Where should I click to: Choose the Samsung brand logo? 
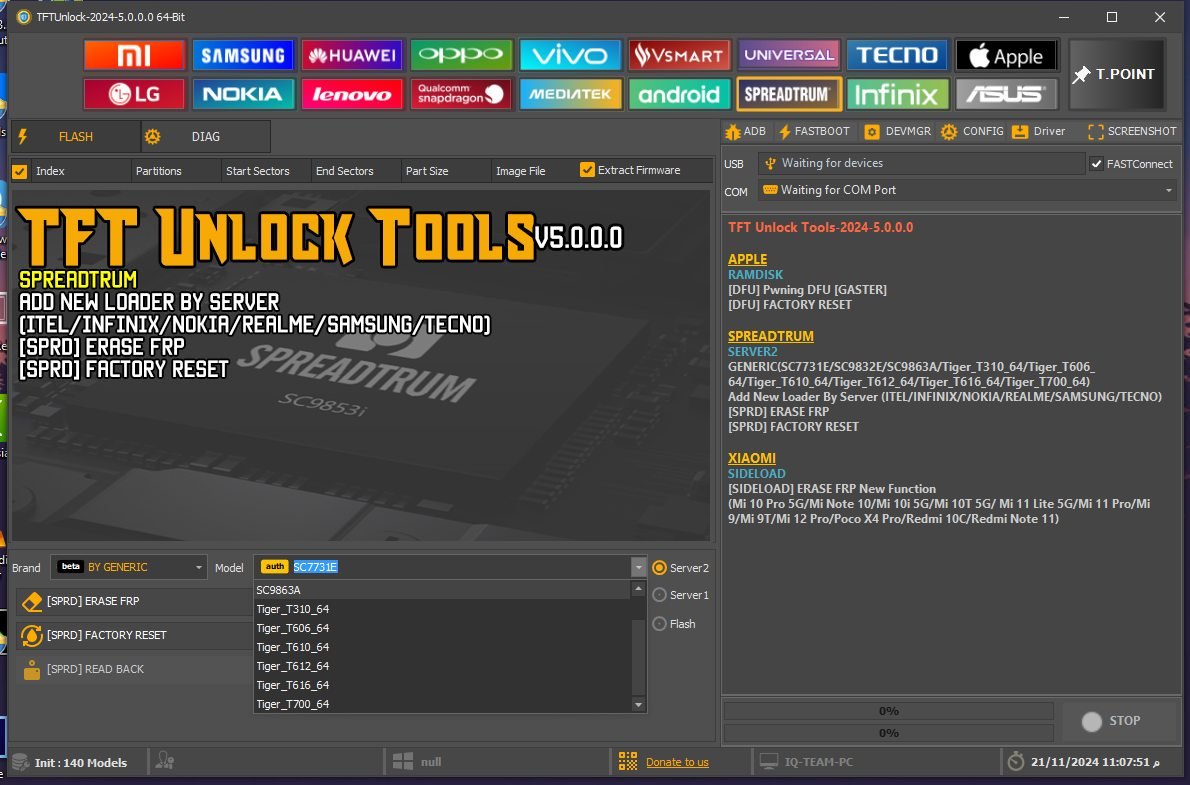click(243, 55)
